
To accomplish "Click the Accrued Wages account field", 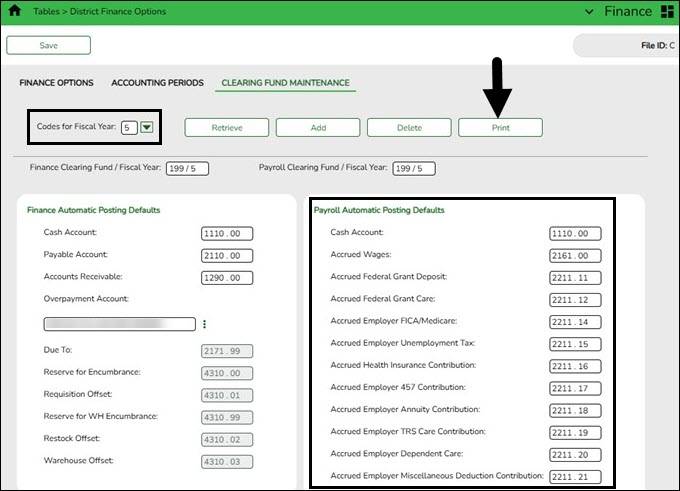I will 574,255.
